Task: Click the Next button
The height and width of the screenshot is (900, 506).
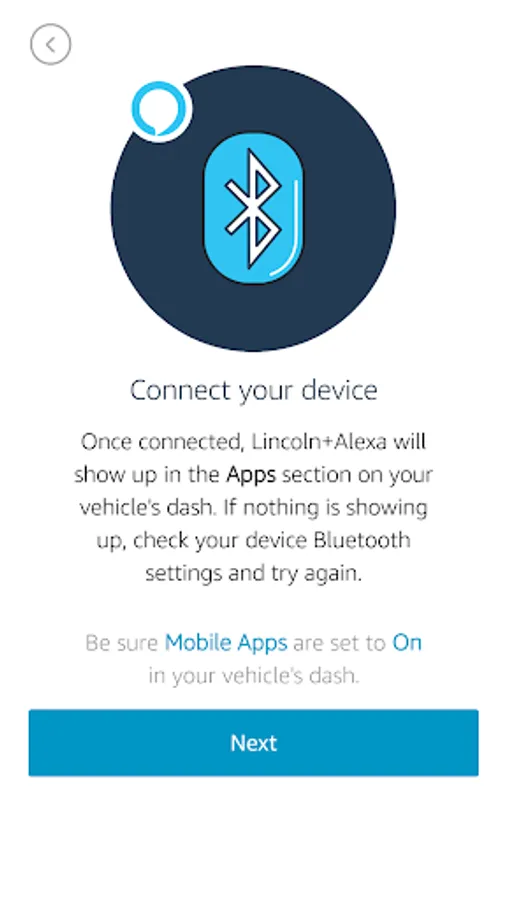Action: point(253,743)
